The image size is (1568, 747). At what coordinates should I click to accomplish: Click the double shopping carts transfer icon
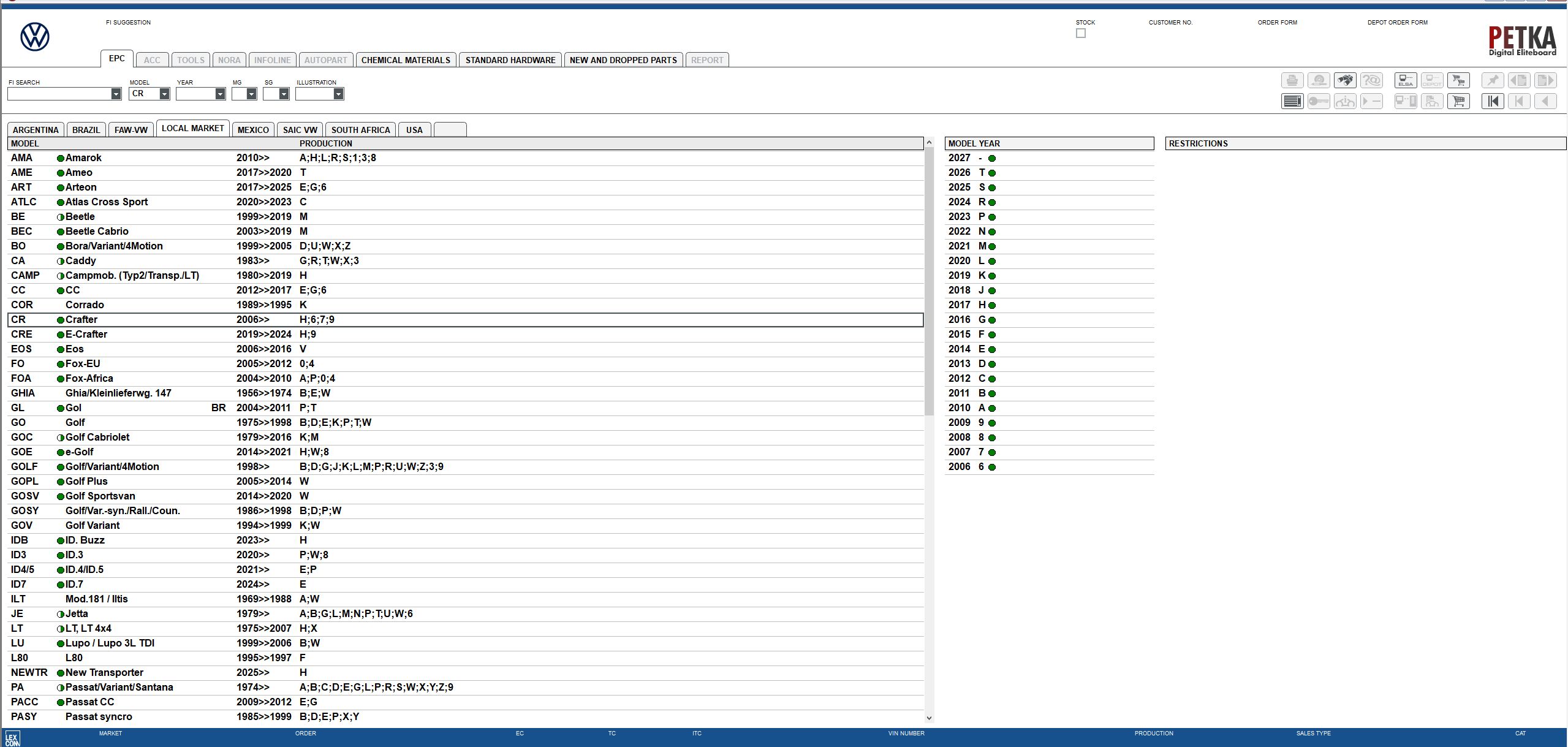tap(1458, 80)
